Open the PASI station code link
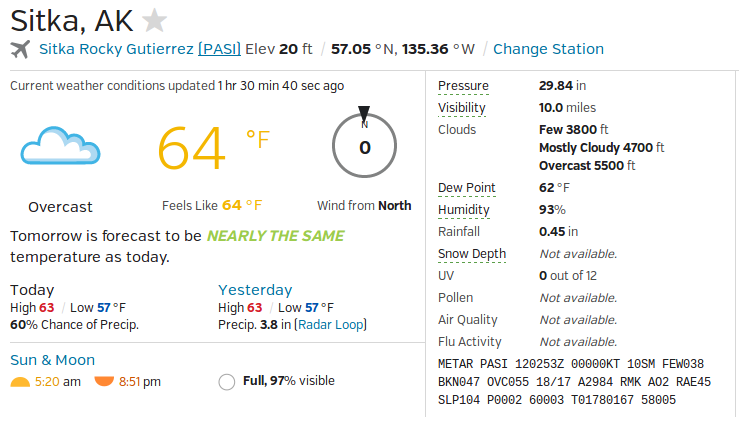This screenshot has height=428, width=739. coord(219,49)
